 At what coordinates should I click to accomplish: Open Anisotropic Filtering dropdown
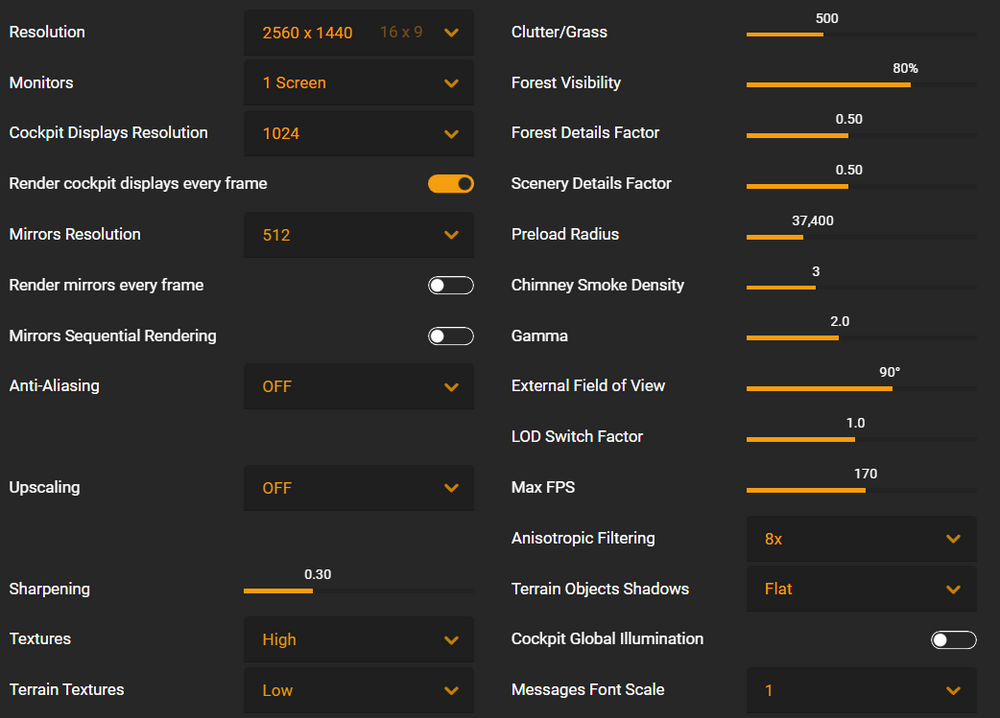[x=861, y=539]
